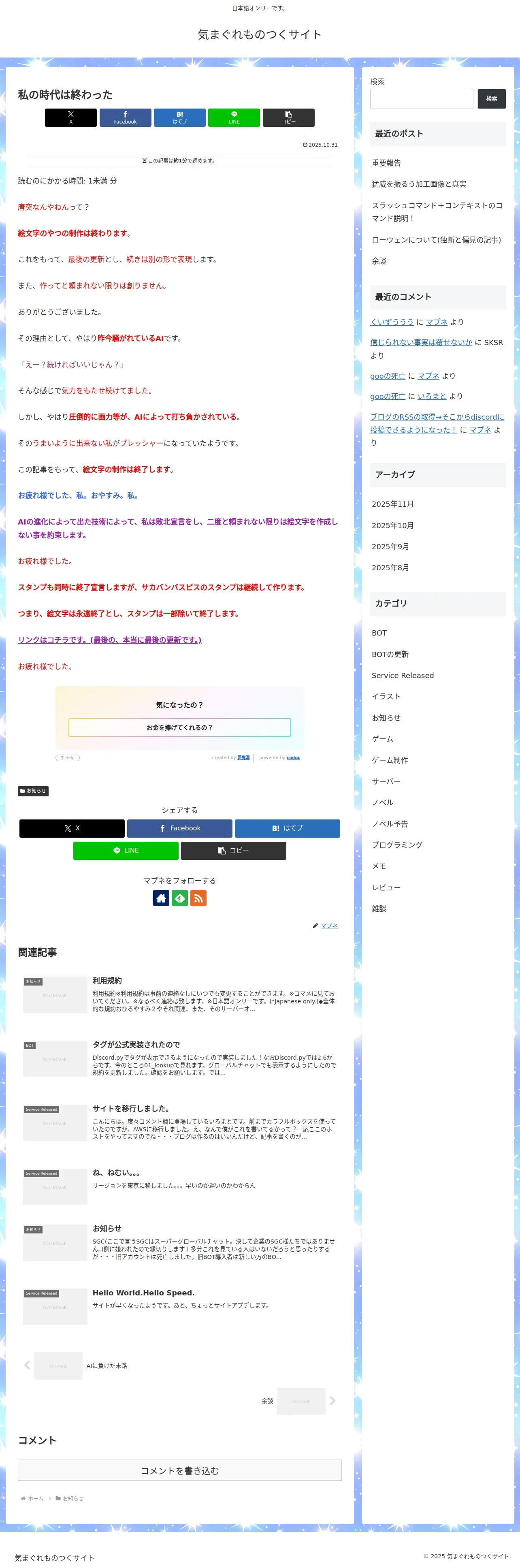Click the 検索 search input field
The height and width of the screenshot is (1568, 520).
421,98
